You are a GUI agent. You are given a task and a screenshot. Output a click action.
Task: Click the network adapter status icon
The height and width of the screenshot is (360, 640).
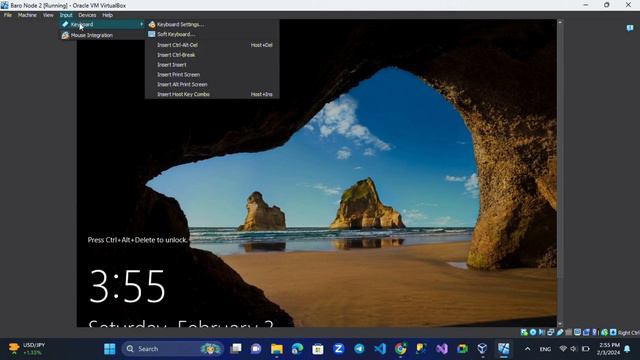551,332
